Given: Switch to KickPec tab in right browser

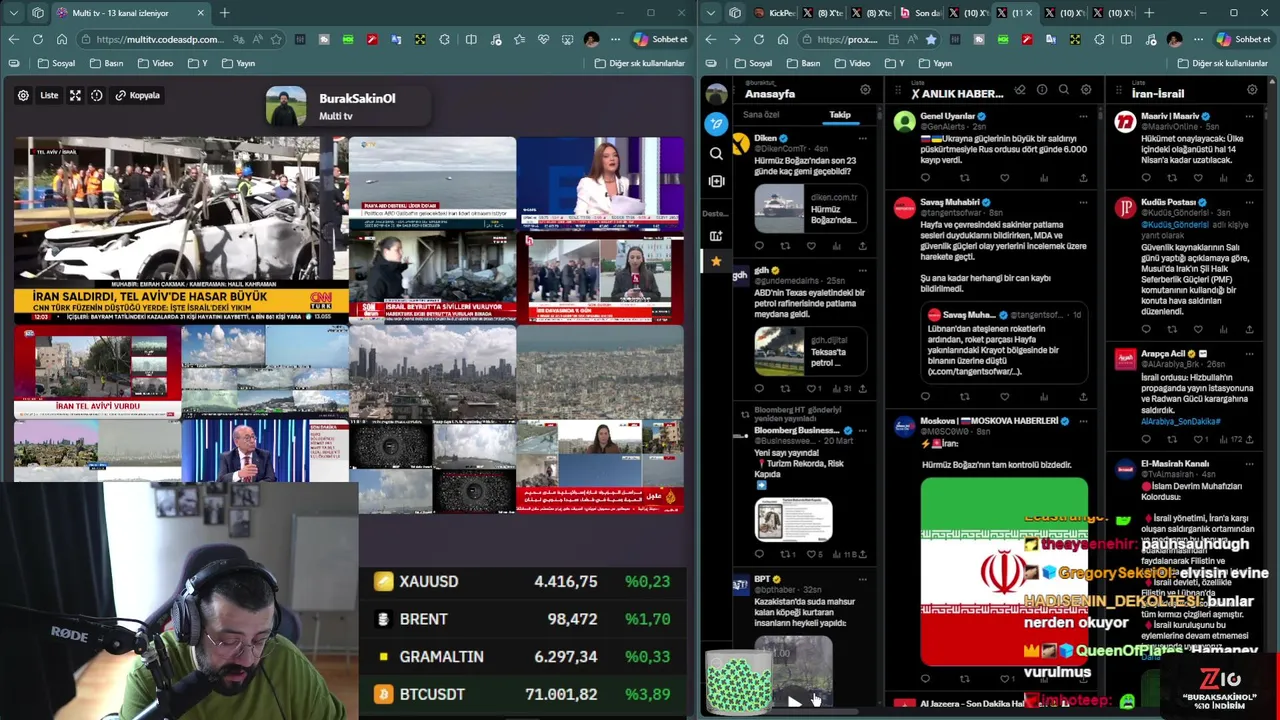Looking at the screenshot, I should 775,13.
